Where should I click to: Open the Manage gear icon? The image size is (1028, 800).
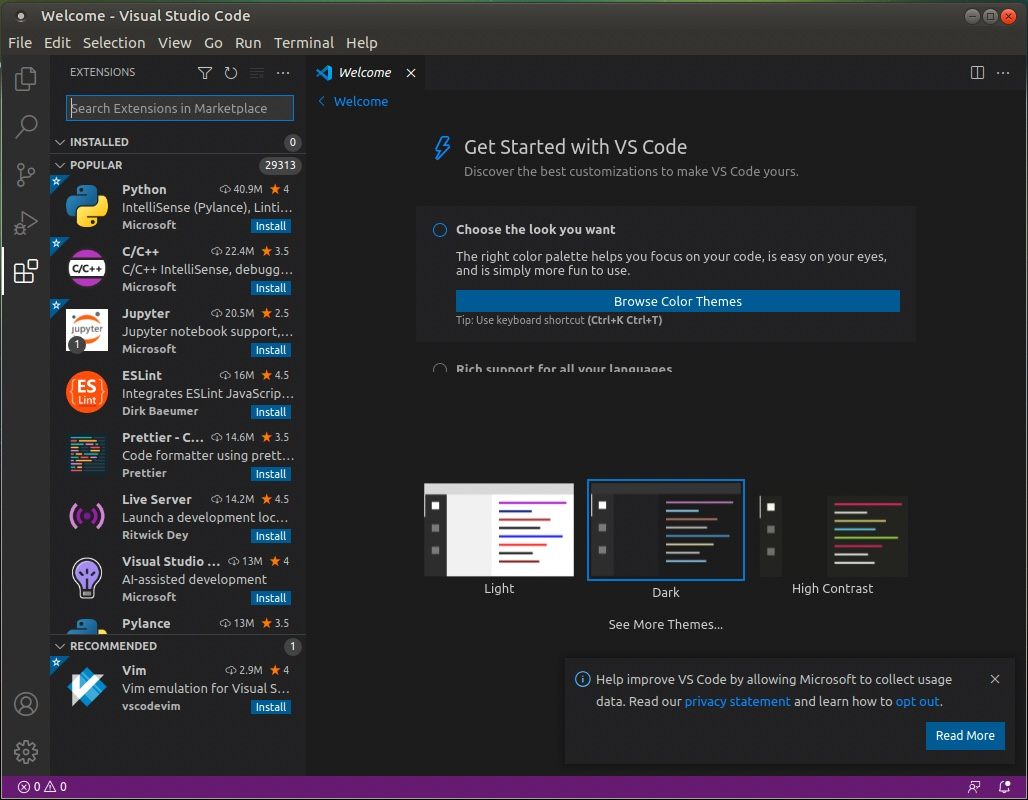26,751
